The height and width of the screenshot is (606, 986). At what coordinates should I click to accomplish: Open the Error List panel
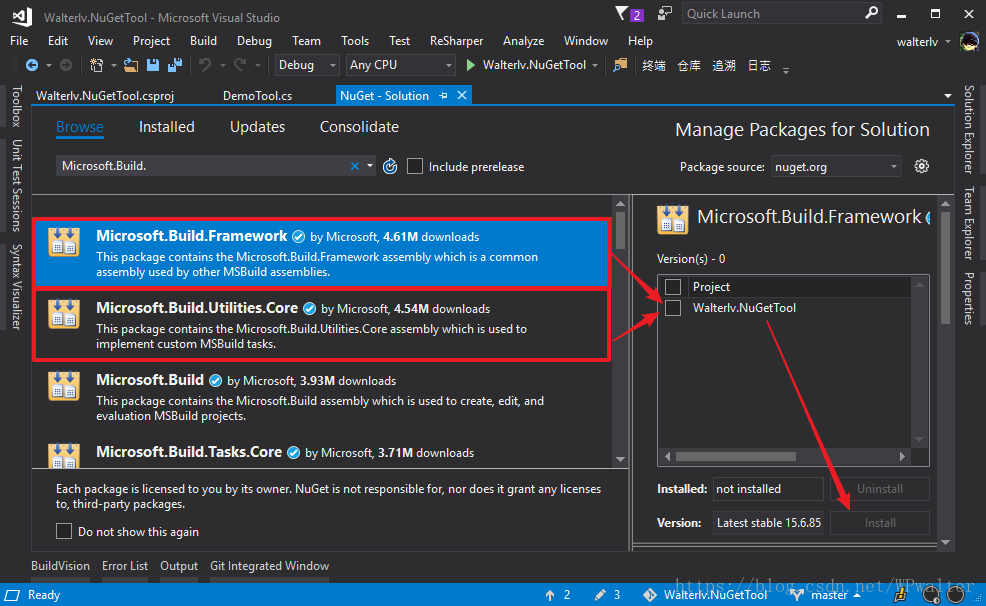pyautogui.click(x=125, y=566)
